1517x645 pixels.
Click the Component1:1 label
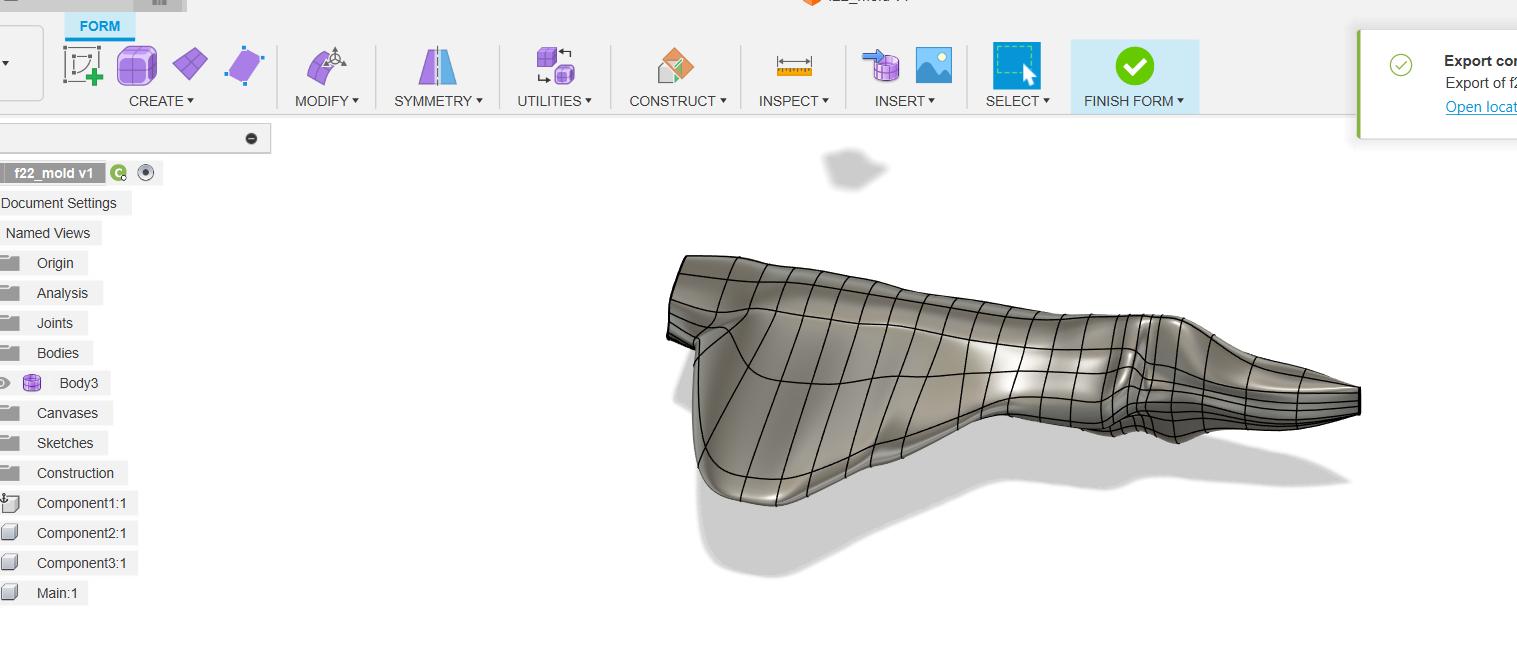[82, 503]
